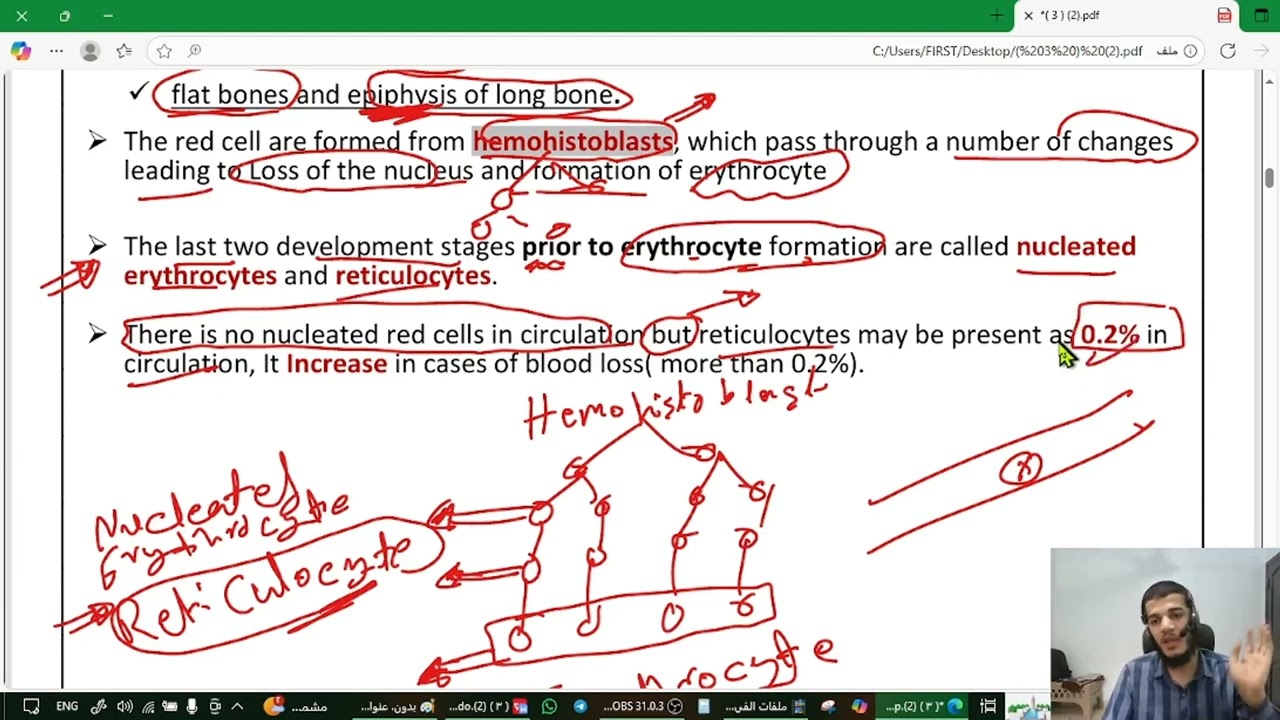Check battery status tray icon

click(170, 706)
